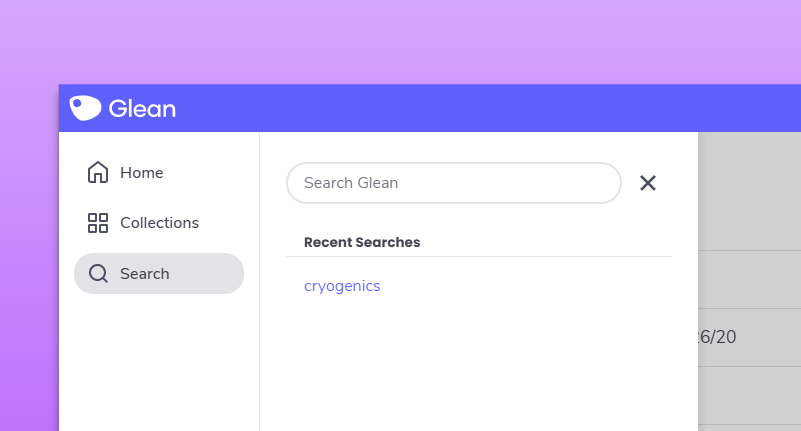Click the purple desktop background above Glean
Image resolution: width=801 pixels, height=431 pixels.
point(400,40)
